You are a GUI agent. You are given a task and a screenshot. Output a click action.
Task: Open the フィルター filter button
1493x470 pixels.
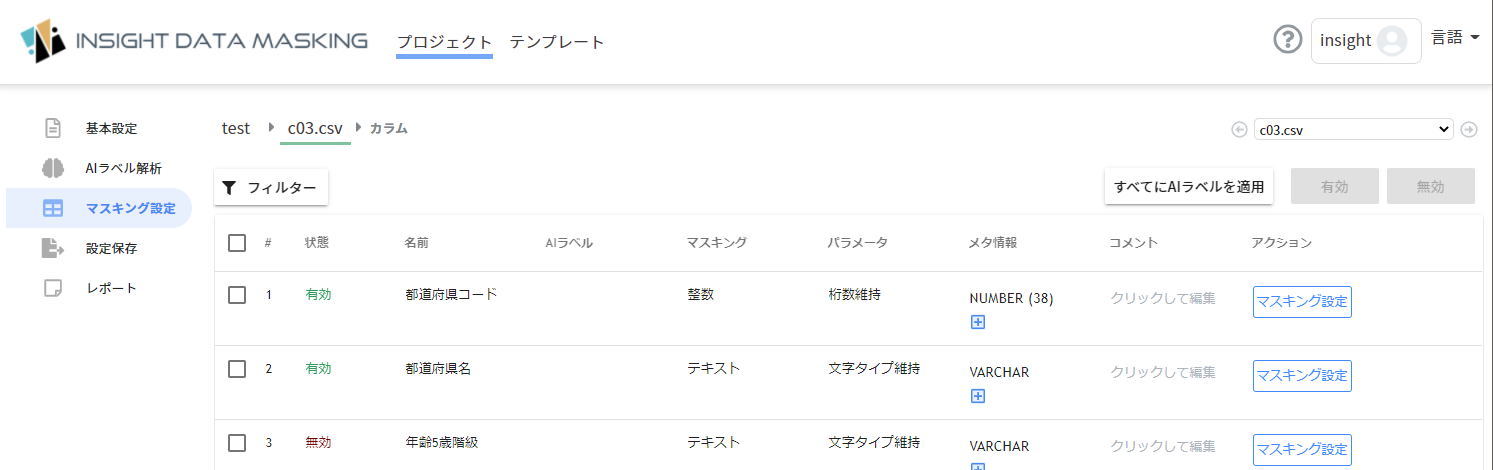click(x=271, y=187)
